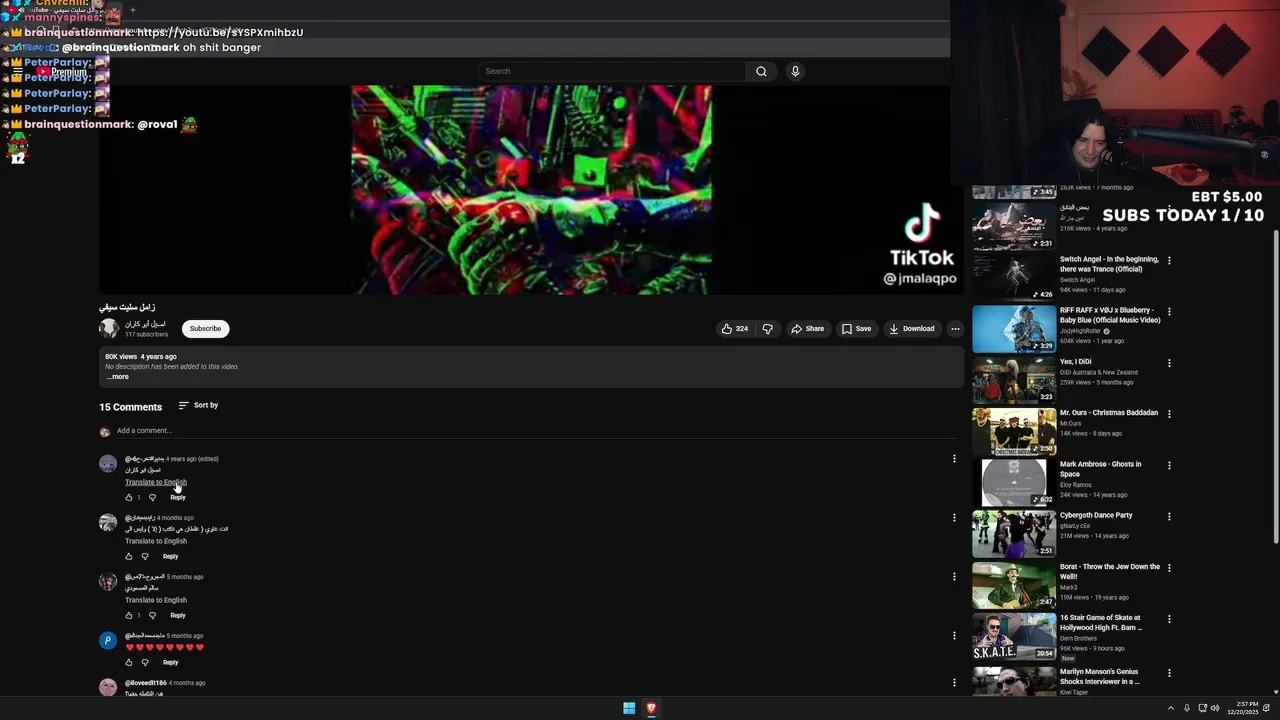Reply to the second comment from 4 months ago
The width and height of the screenshot is (1280, 720).
(170, 556)
